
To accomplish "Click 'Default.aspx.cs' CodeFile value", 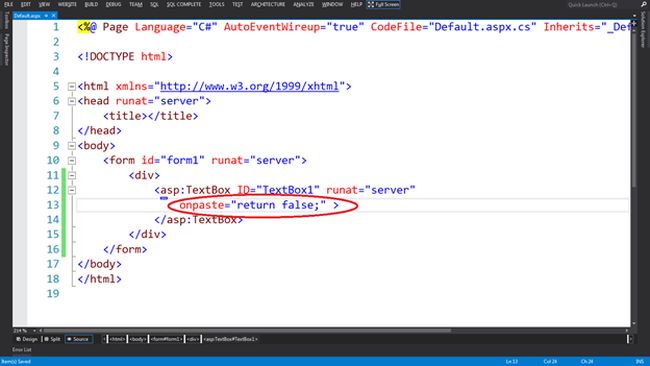I will pos(483,27).
